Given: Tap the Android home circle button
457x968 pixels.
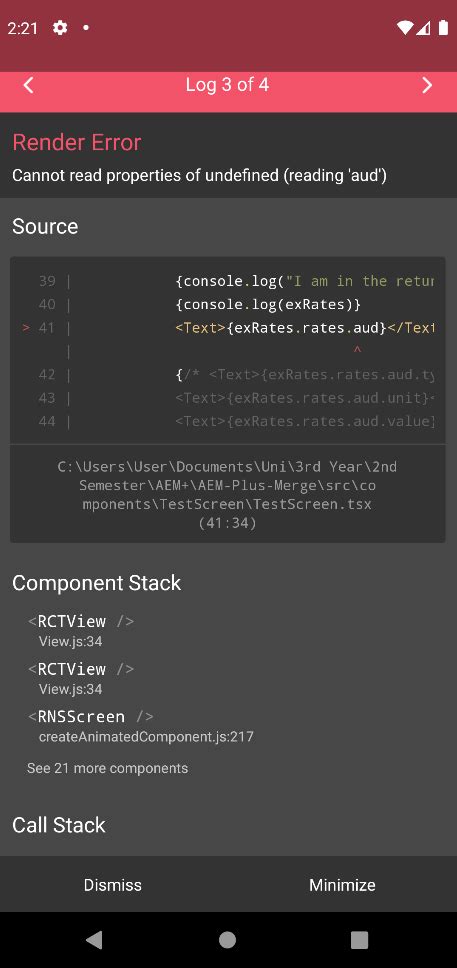Looking at the screenshot, I should pyautogui.click(x=227, y=940).
